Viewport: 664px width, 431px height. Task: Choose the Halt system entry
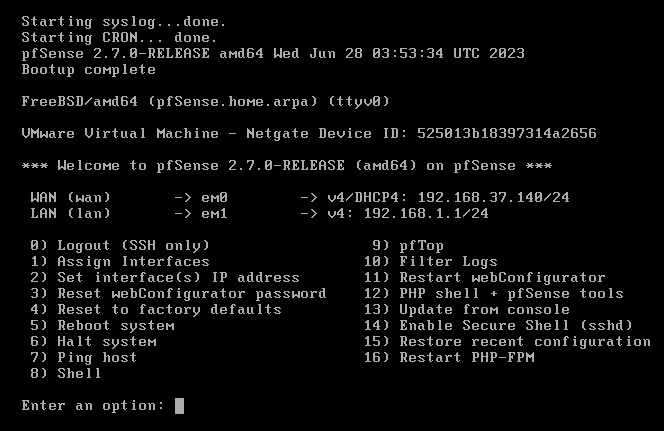point(106,341)
